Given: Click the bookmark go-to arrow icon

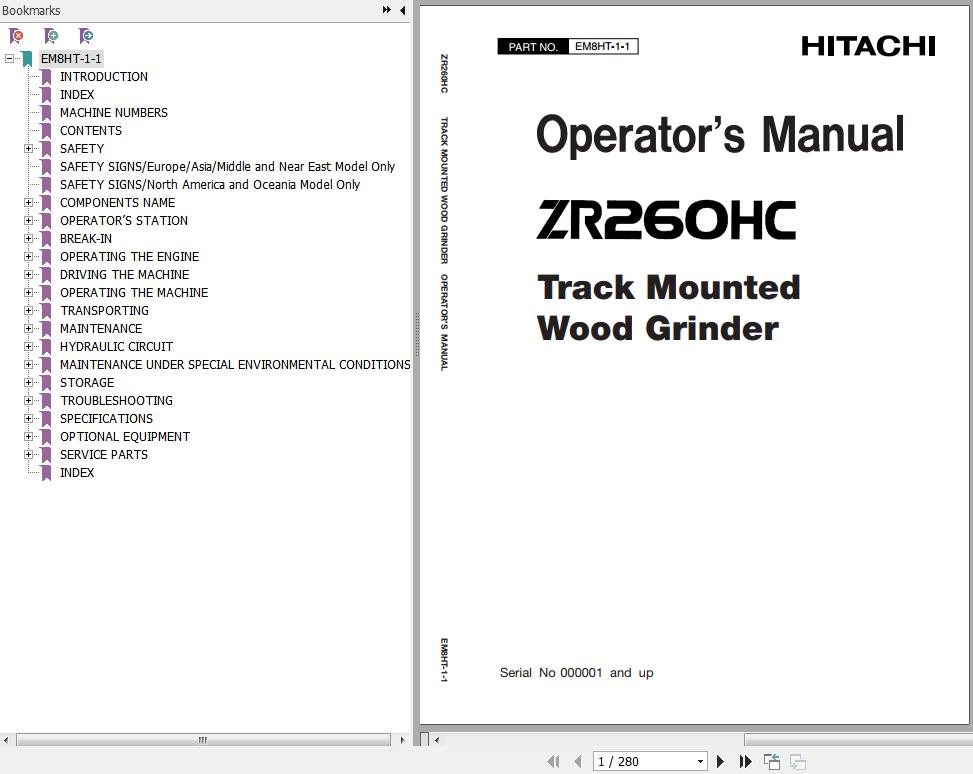Looking at the screenshot, I should coord(86,36).
